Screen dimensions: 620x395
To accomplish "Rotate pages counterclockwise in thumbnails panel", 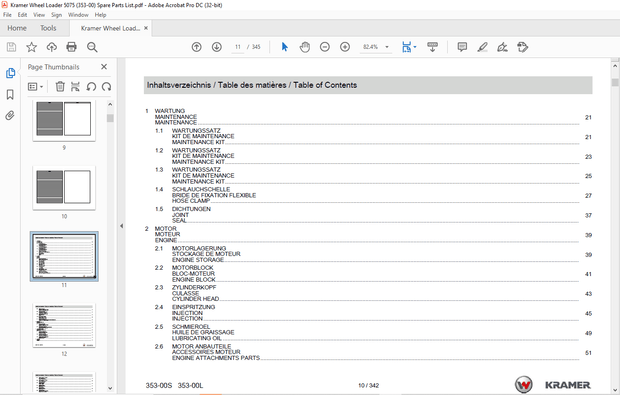I will tap(91, 86).
